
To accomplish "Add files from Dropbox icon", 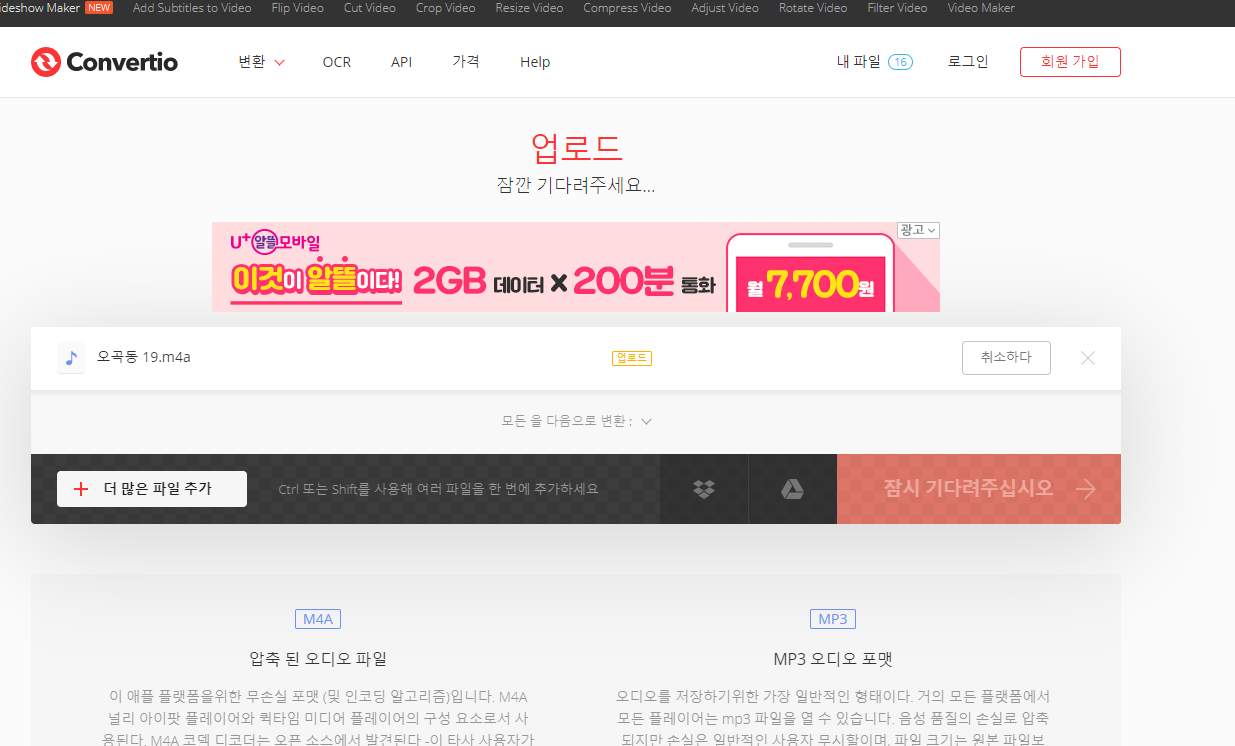I will pos(704,489).
